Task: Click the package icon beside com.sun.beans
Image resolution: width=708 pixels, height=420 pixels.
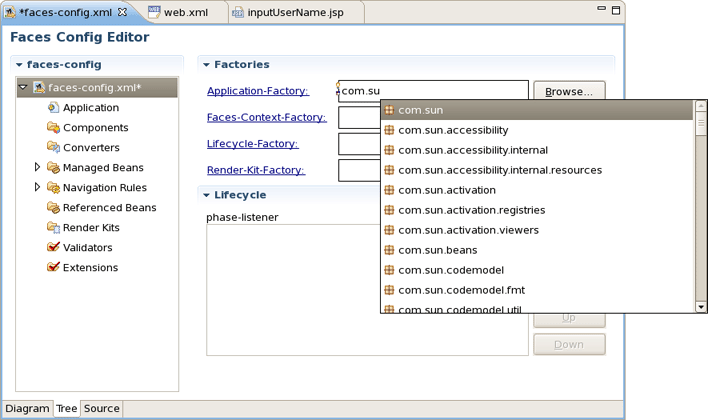Action: [x=389, y=250]
